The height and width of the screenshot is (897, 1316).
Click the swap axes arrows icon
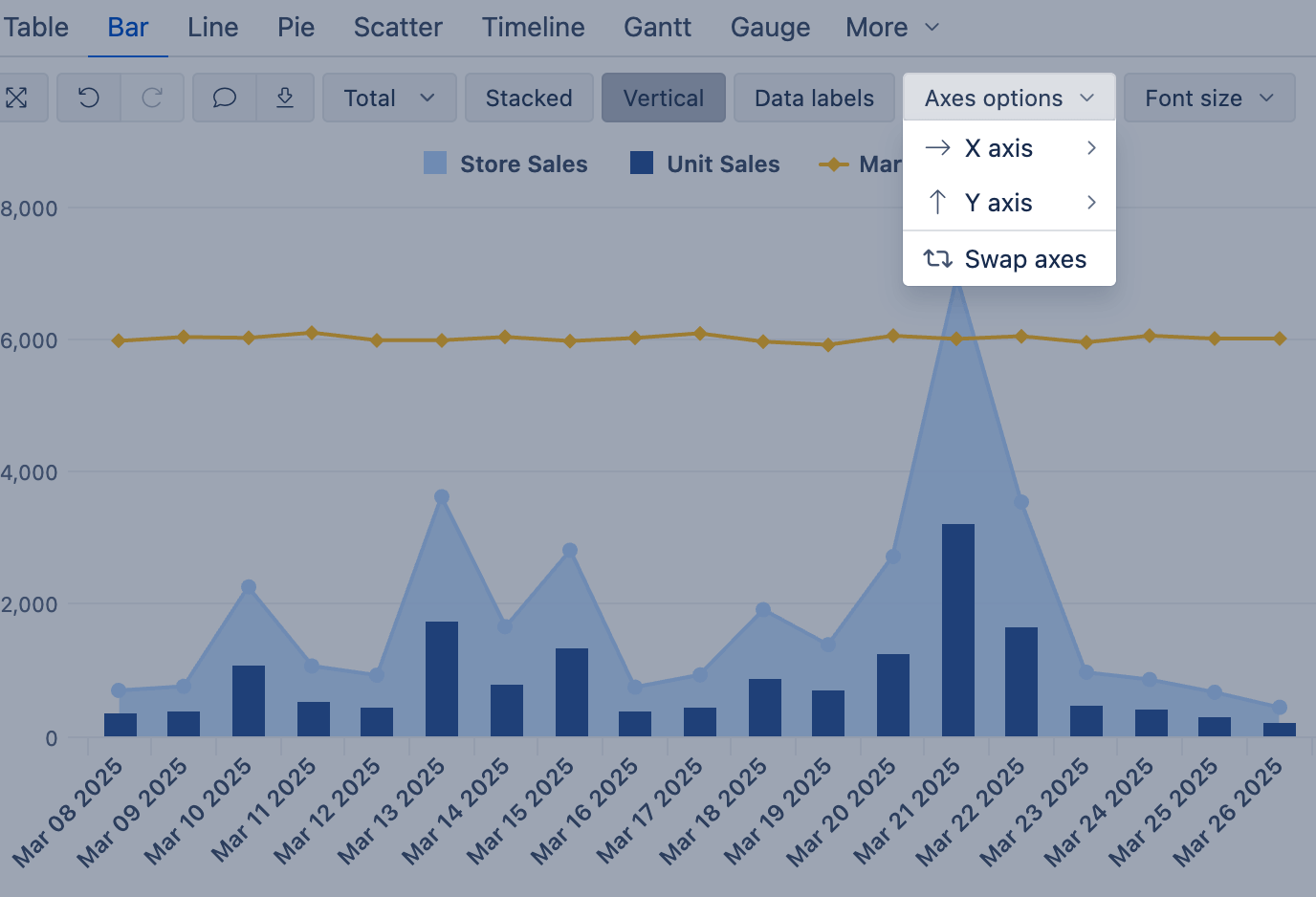point(937,259)
